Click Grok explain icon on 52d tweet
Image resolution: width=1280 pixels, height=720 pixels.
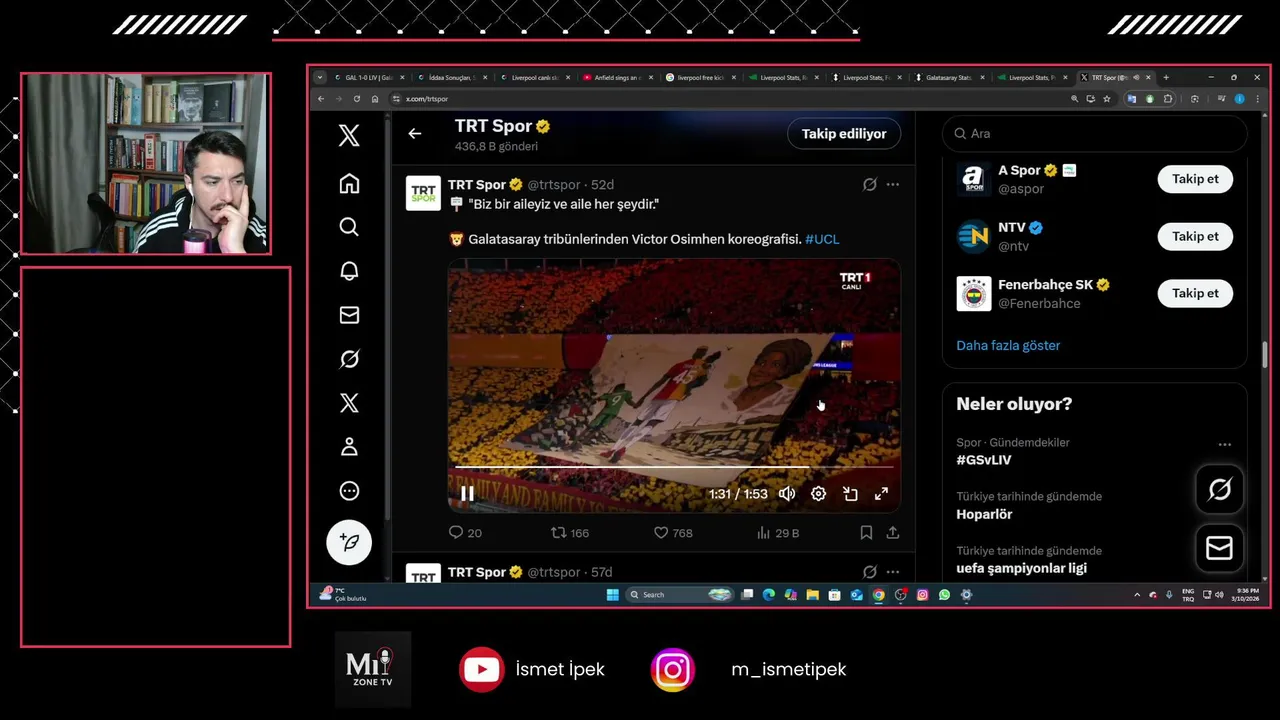click(870, 184)
